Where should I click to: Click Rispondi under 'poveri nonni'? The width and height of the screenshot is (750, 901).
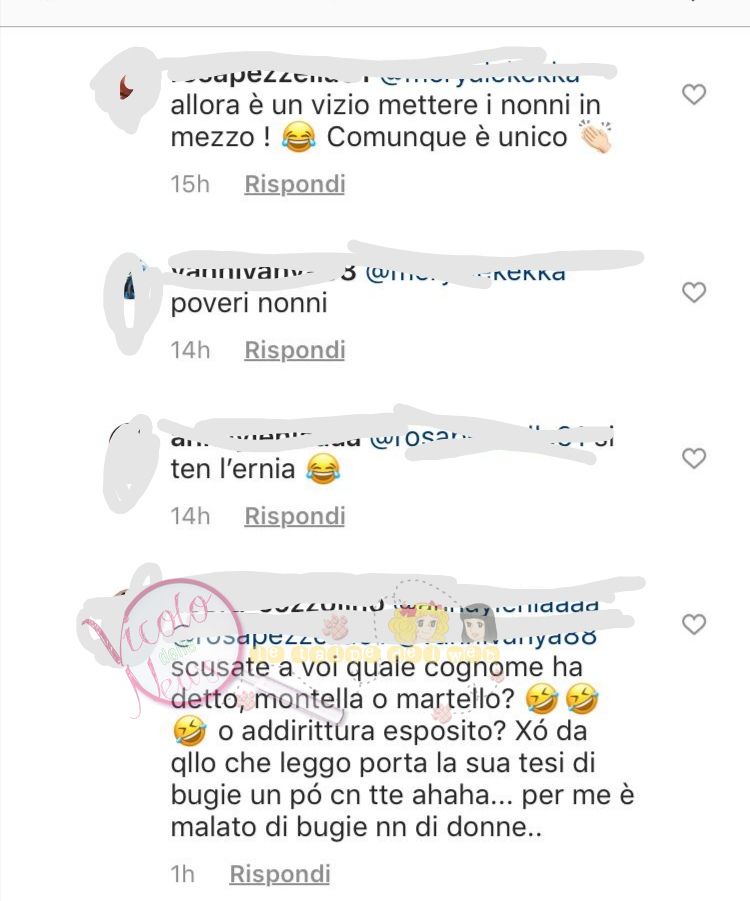coord(295,350)
